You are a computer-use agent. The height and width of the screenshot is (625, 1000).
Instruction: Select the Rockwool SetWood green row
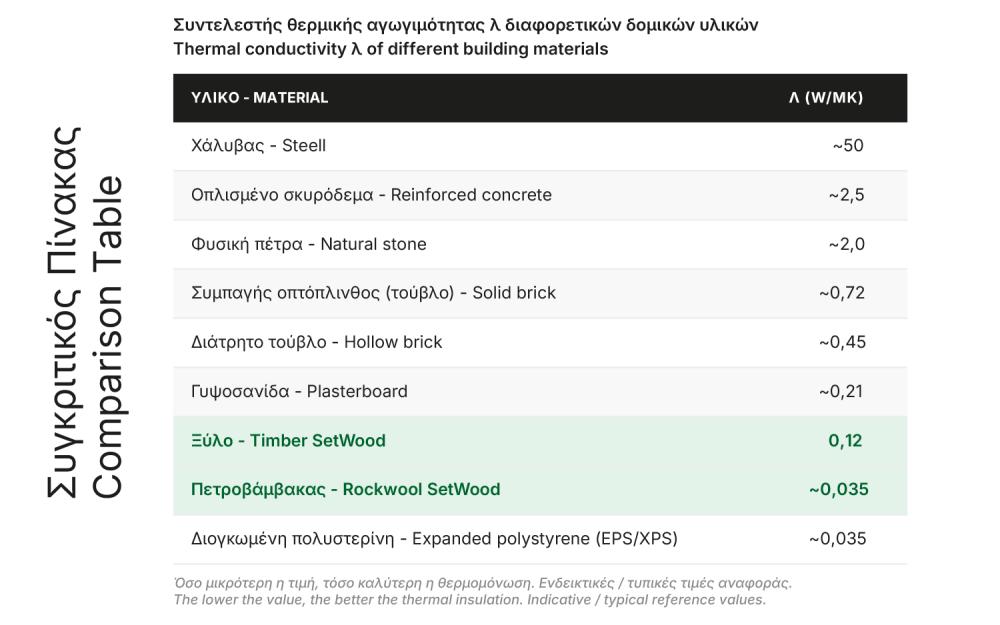pyautogui.click(x=540, y=490)
